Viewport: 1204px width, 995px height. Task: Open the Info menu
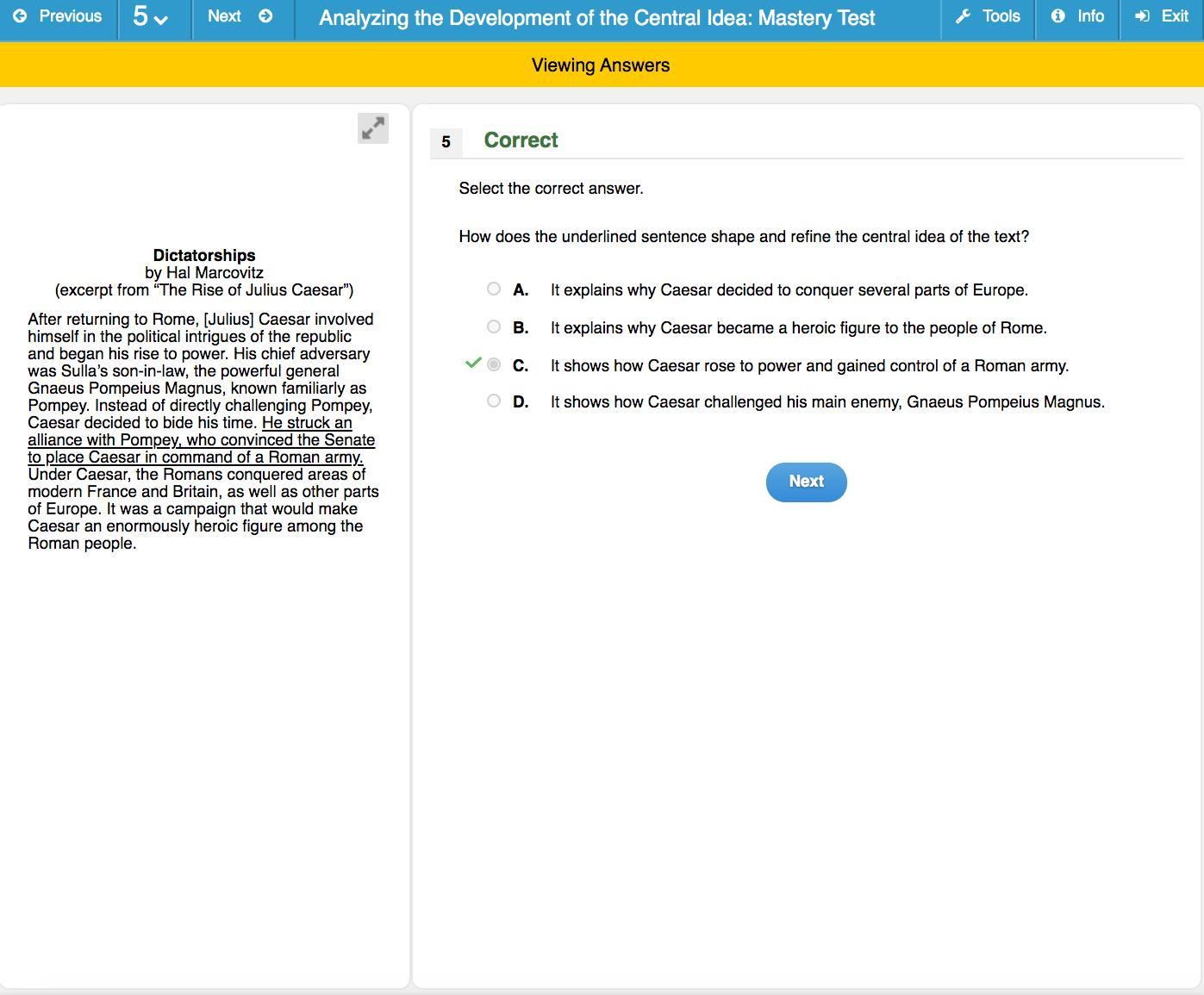(1077, 17)
